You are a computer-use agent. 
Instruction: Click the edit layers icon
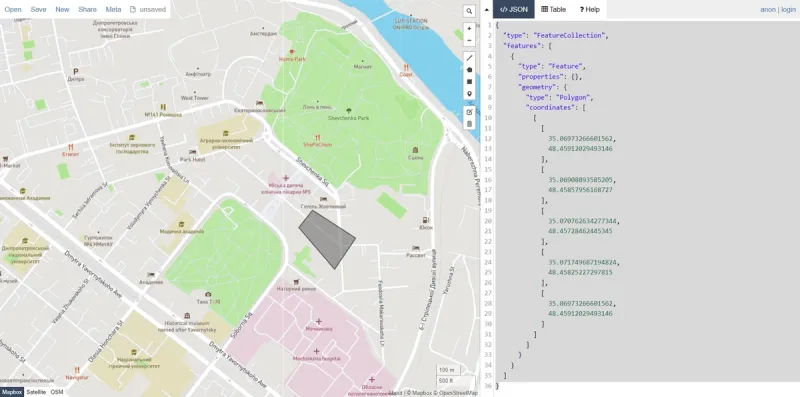[x=469, y=112]
